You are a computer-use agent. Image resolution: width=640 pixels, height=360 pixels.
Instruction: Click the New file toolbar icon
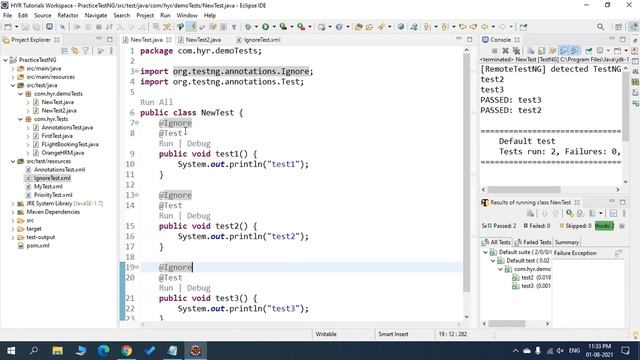8,27
